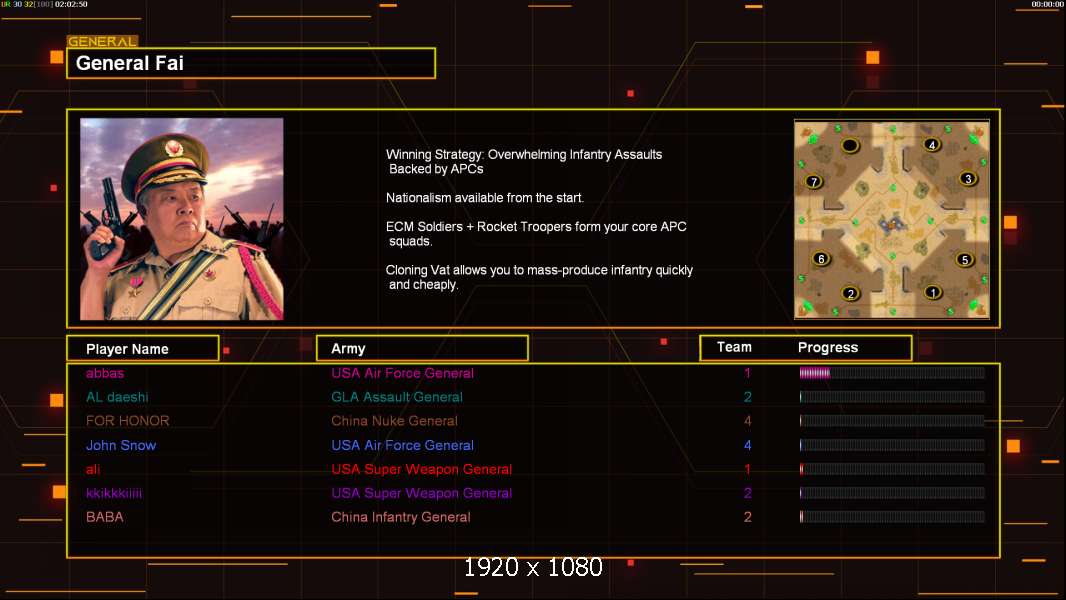Click the unnumbered black start marker on minimap
This screenshot has width=1066, height=600.
(850, 145)
